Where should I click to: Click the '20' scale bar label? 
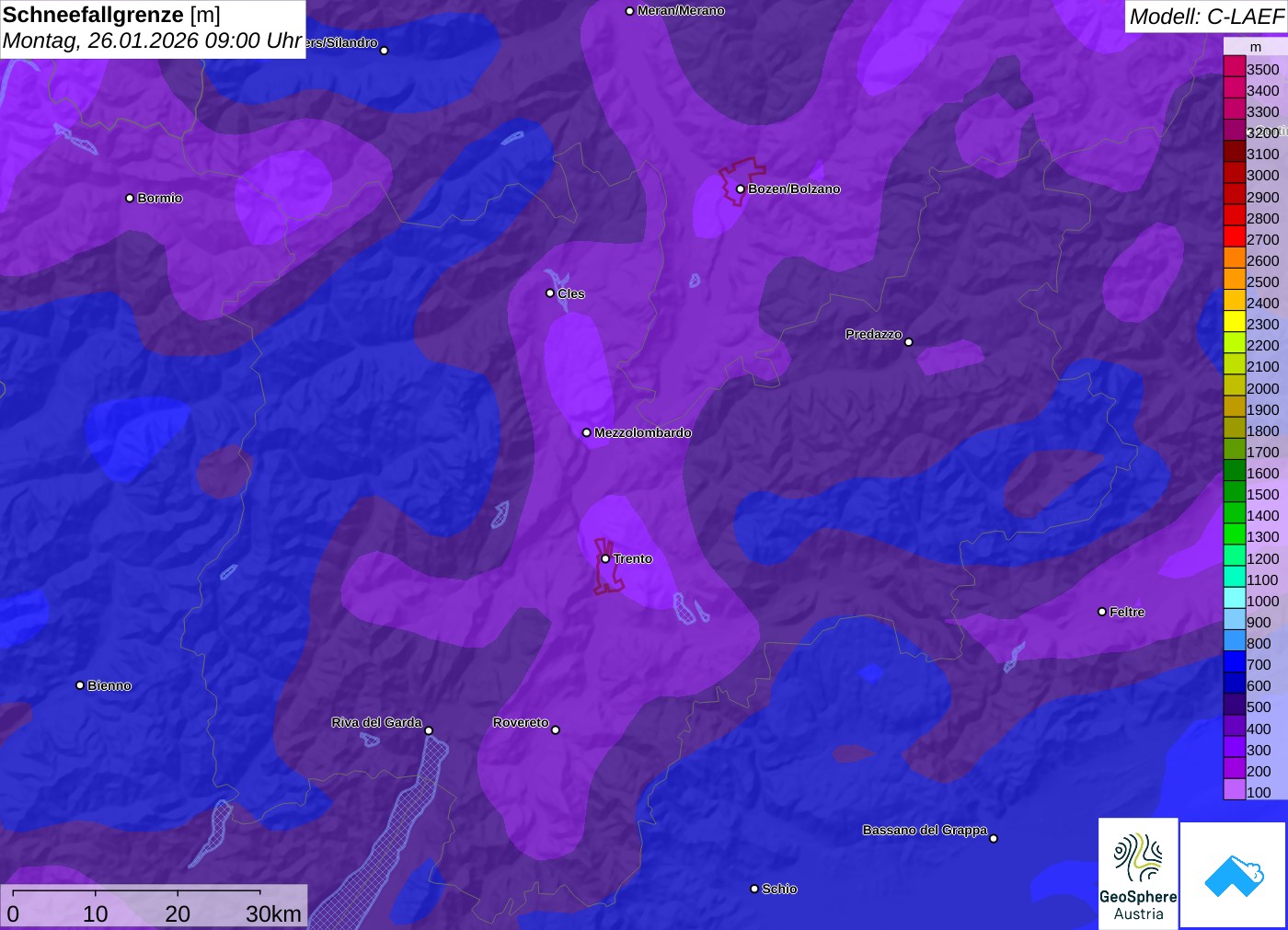point(178,913)
